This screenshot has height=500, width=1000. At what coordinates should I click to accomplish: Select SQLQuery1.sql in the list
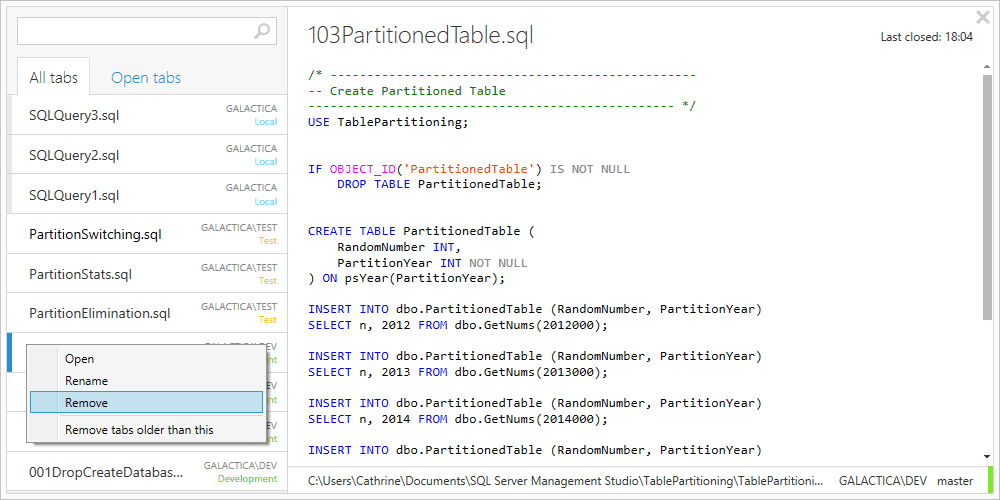(x=74, y=195)
